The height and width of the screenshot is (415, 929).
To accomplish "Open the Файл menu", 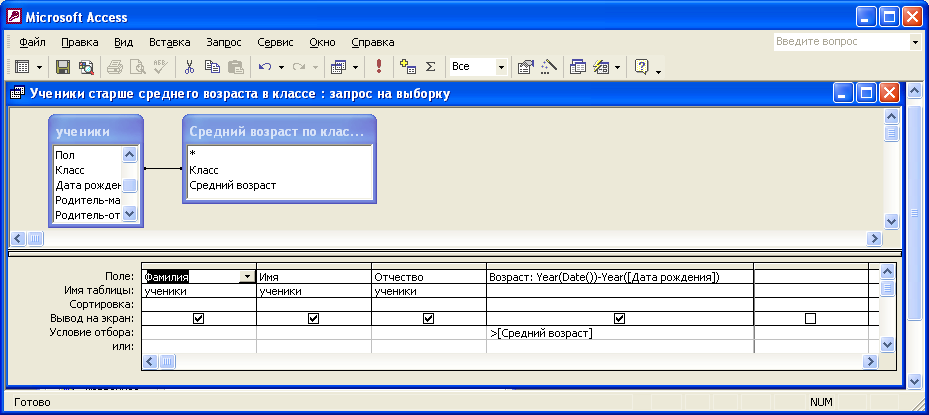I will click(x=32, y=43).
